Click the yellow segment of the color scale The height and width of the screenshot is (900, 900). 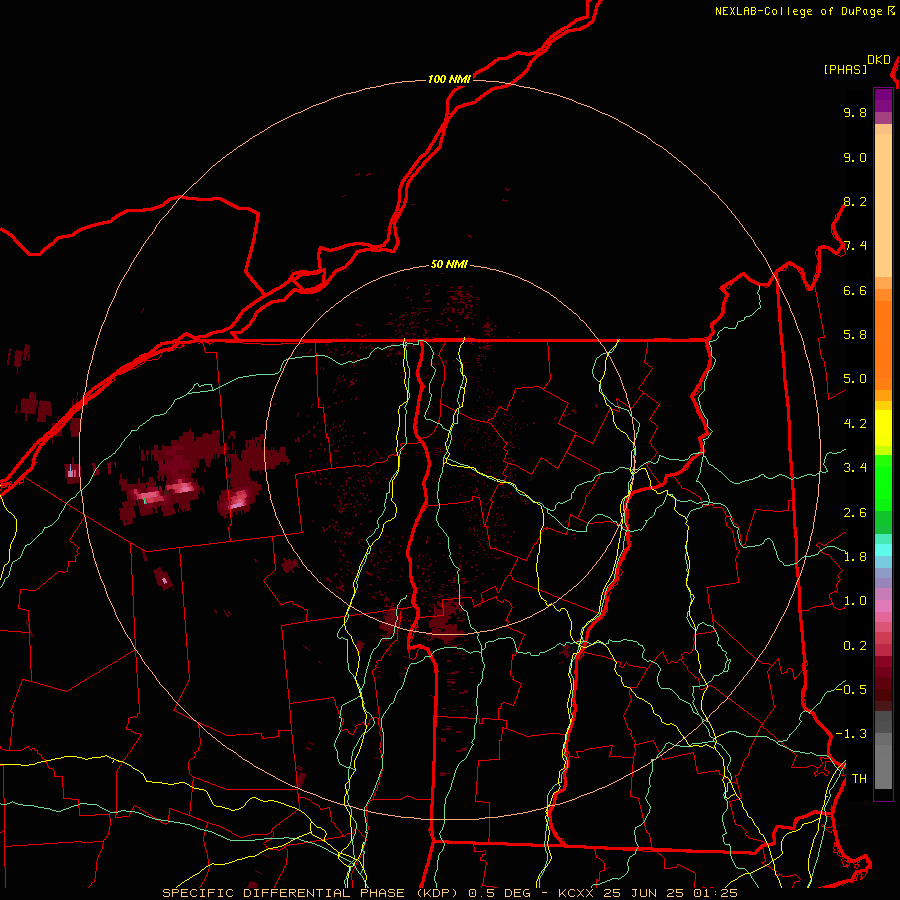point(883,428)
